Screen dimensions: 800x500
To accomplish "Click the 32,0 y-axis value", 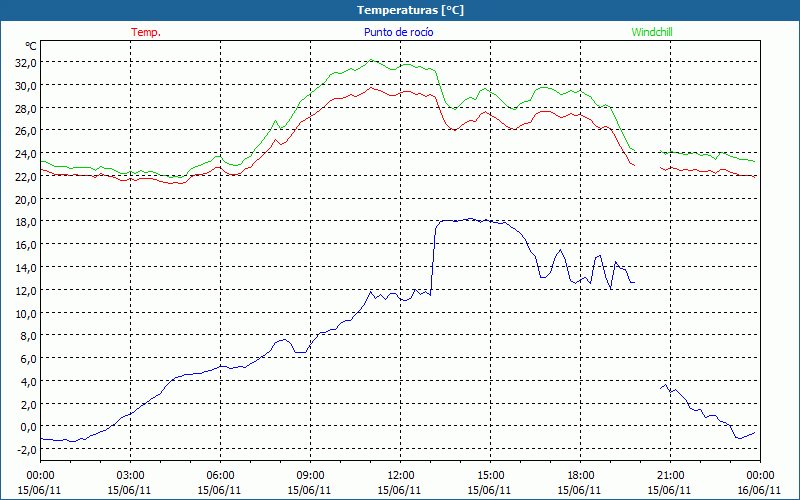I will pyautogui.click(x=26, y=63).
